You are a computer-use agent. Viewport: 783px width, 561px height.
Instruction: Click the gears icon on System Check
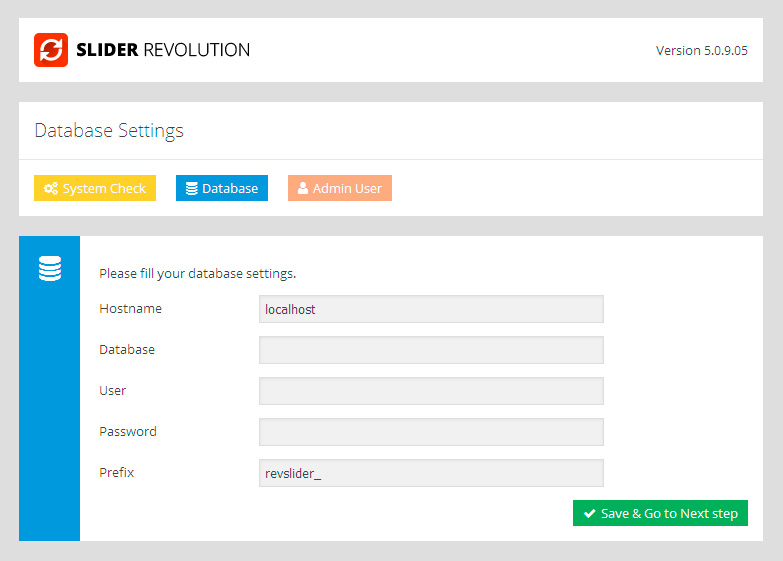[x=50, y=189]
